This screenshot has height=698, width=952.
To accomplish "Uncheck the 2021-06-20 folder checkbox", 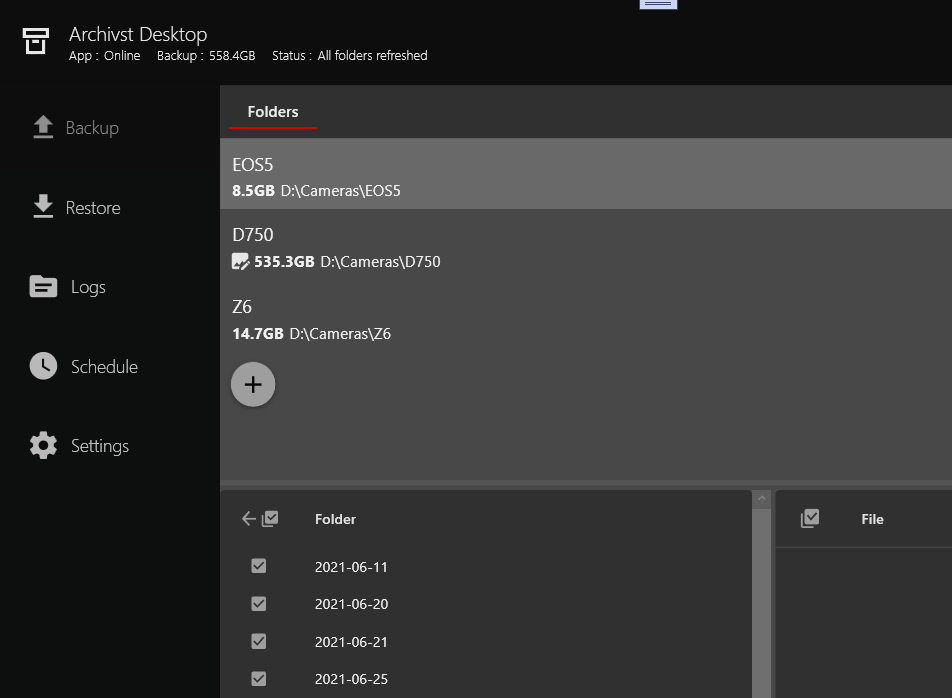I will click(259, 604).
